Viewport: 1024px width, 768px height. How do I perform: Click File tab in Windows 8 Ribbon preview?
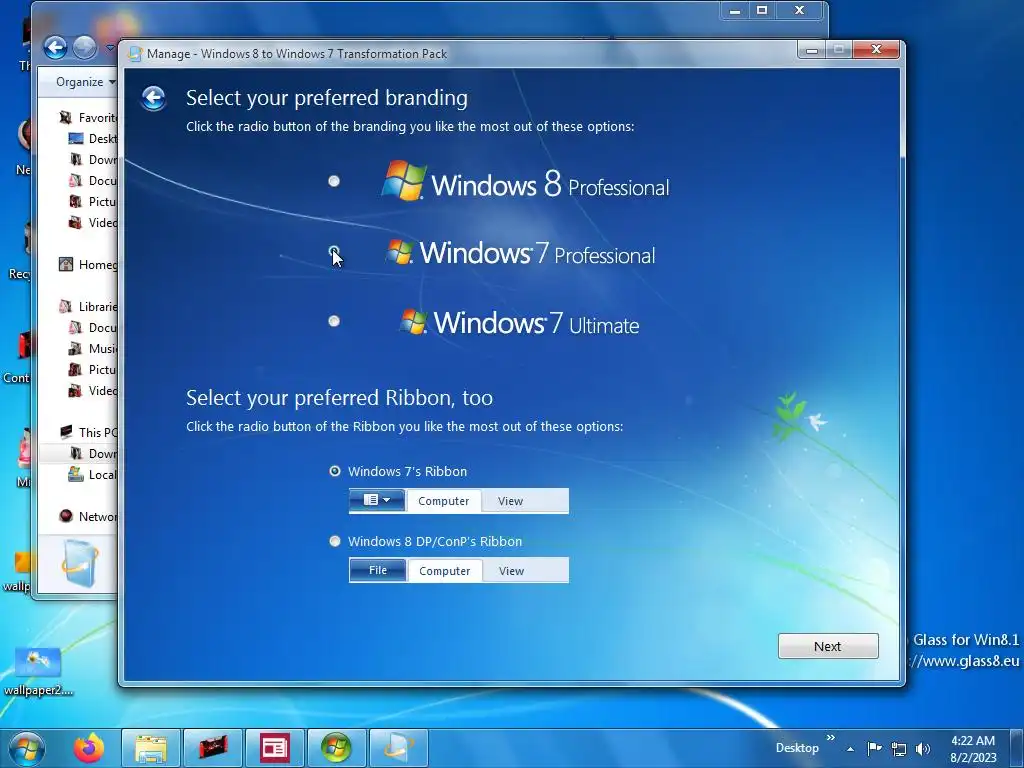coord(378,570)
